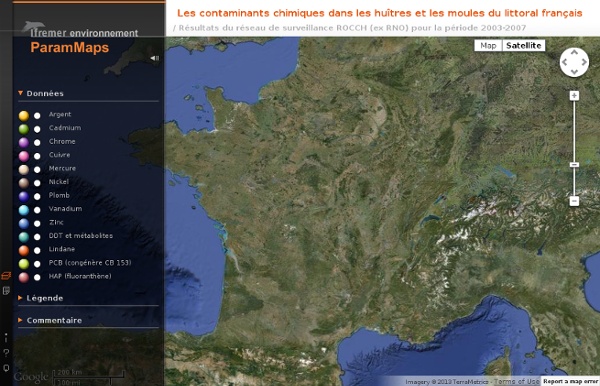Click the upper zoom slider track
The image size is (600, 386).
574,131
